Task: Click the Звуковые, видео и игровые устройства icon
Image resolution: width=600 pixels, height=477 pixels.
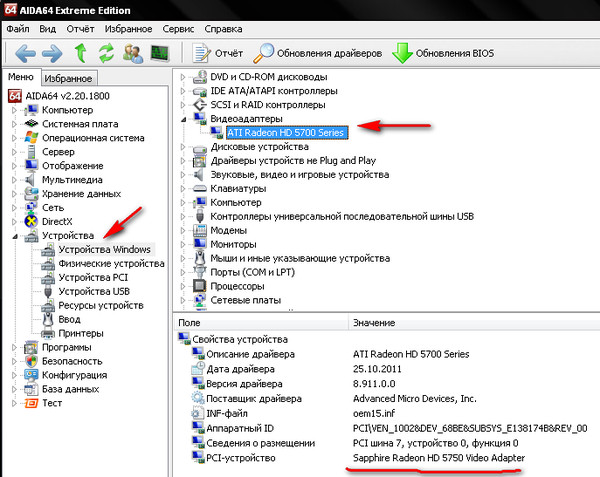Action: tap(199, 175)
